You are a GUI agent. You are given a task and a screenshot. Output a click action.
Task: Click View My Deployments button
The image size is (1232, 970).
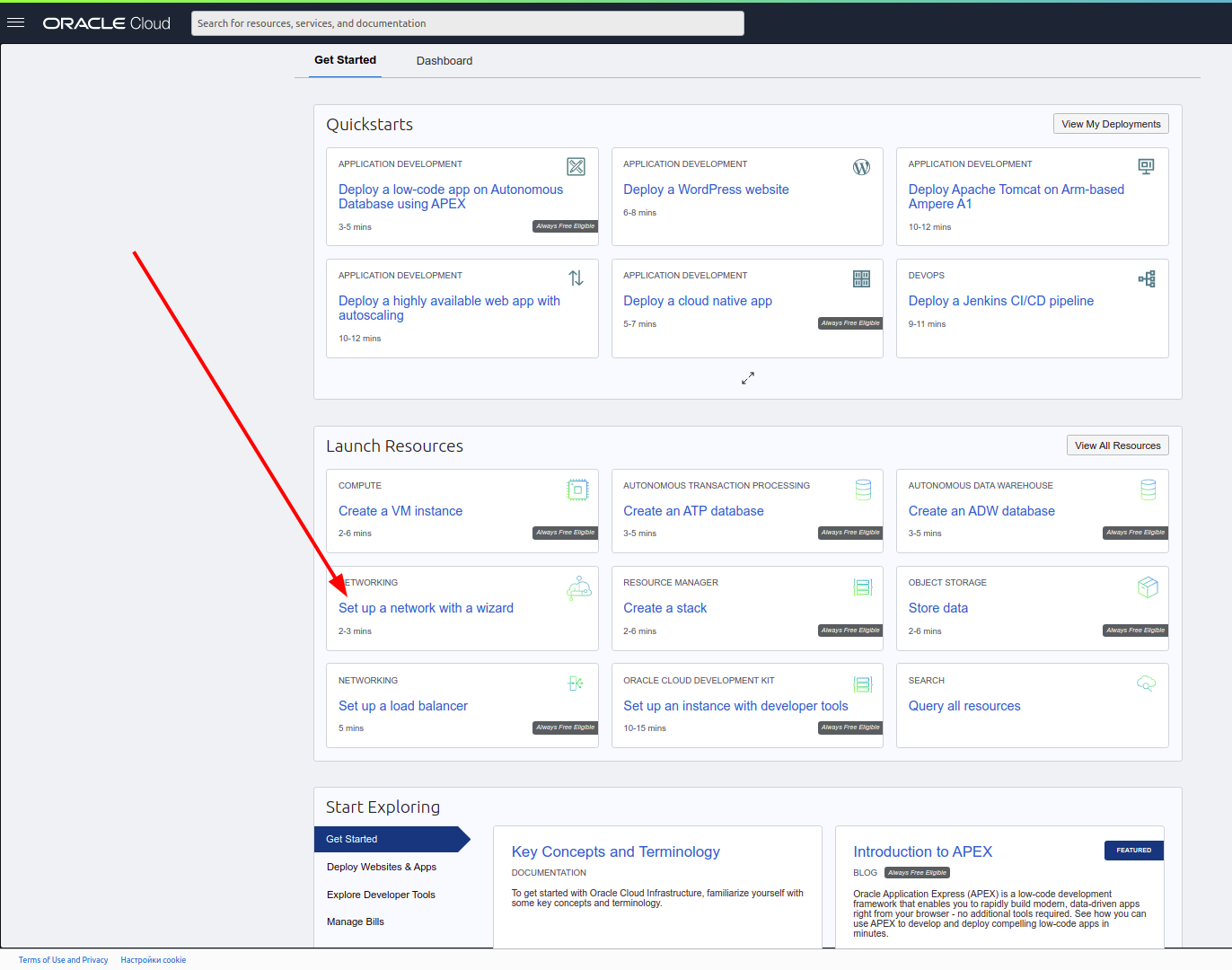(1111, 124)
